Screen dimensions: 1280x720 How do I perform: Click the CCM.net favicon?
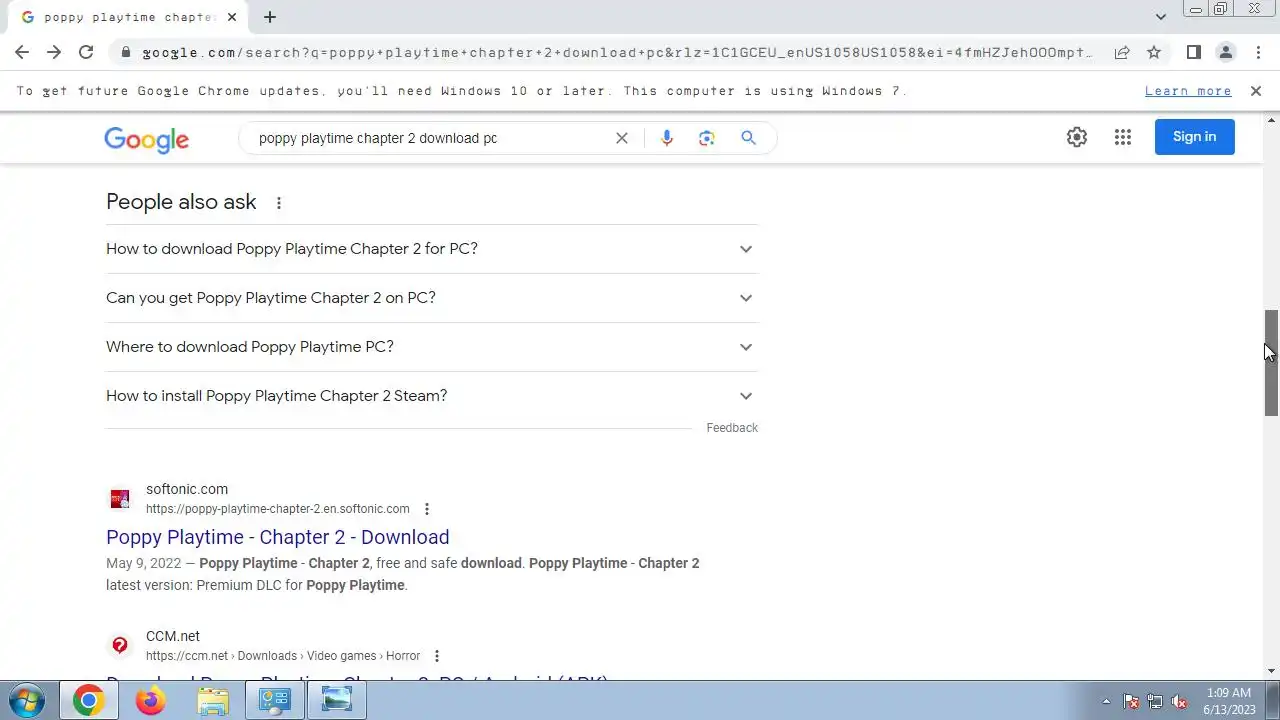tap(120, 645)
